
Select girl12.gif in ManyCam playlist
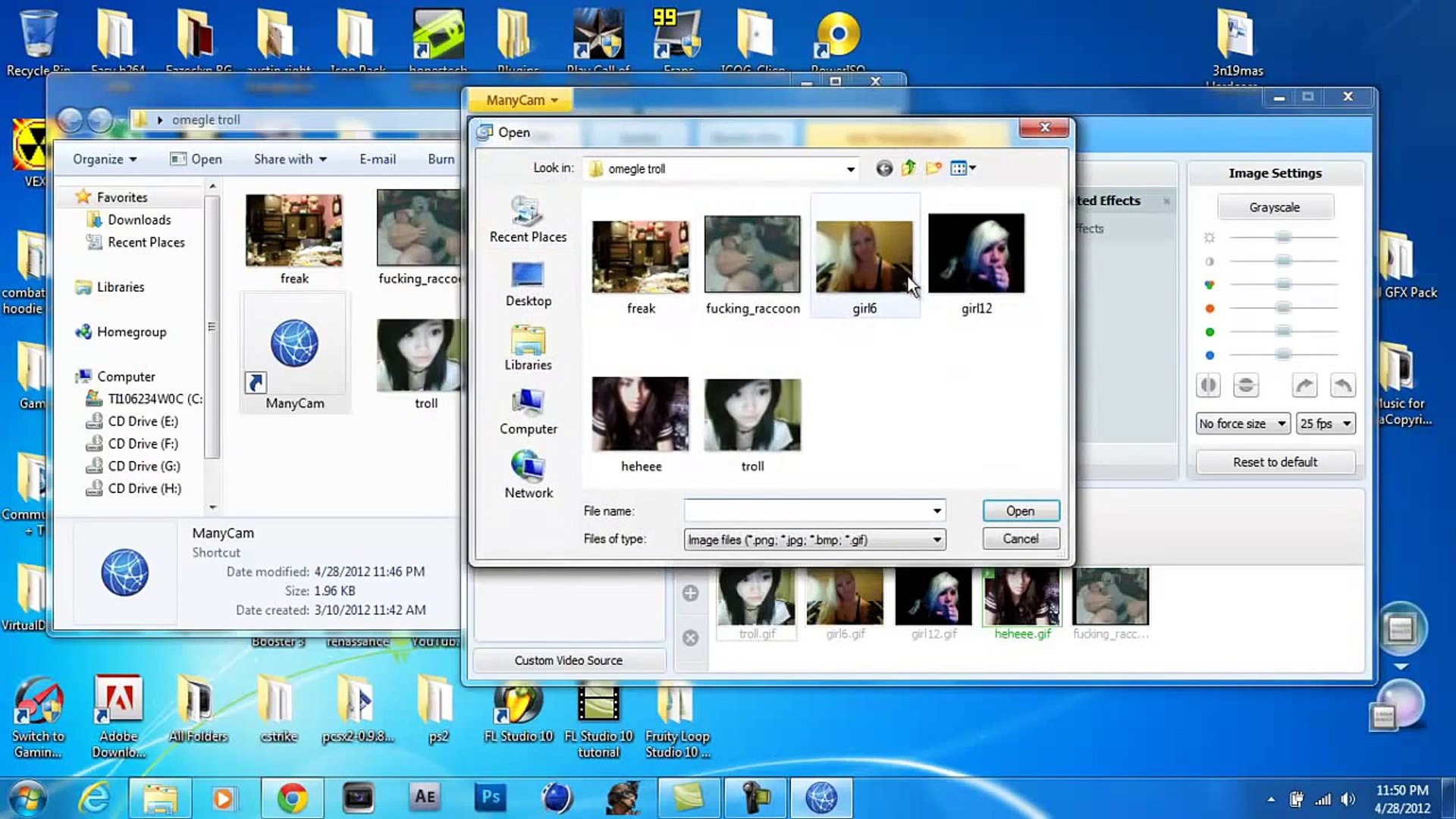click(934, 605)
